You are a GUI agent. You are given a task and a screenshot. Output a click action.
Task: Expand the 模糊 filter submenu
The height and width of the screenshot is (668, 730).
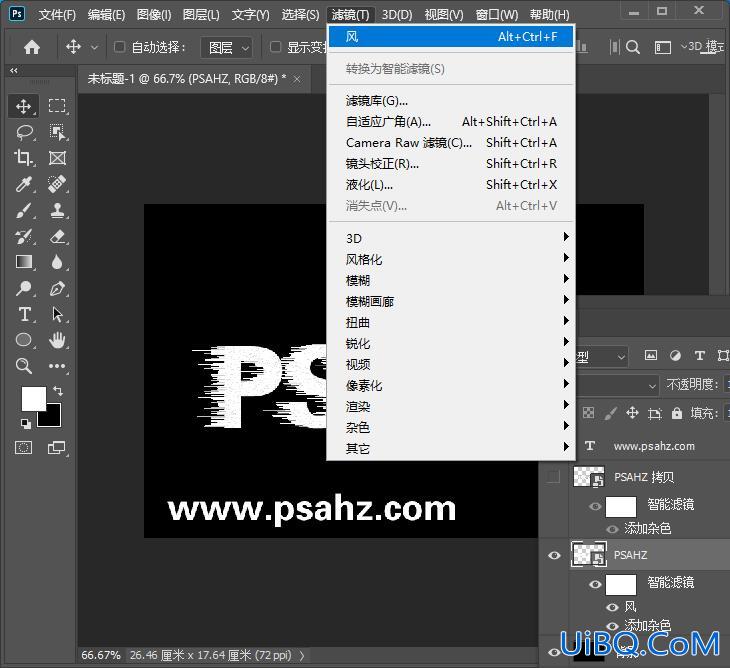click(x=451, y=280)
